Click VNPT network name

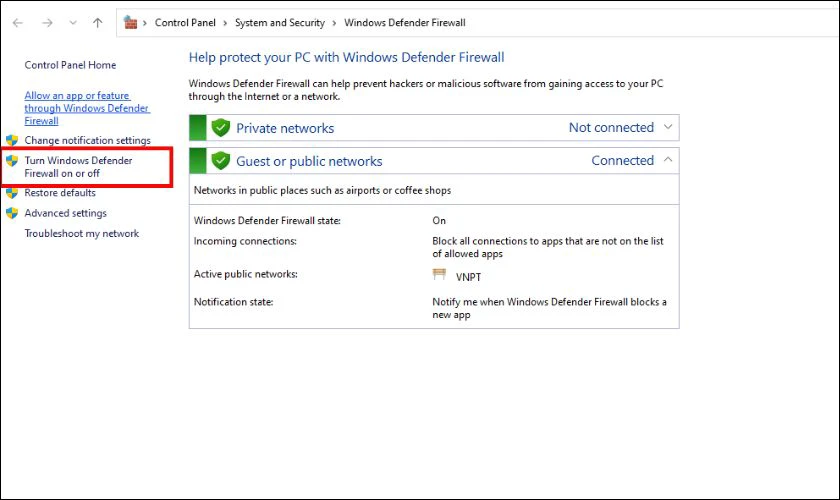(468, 277)
